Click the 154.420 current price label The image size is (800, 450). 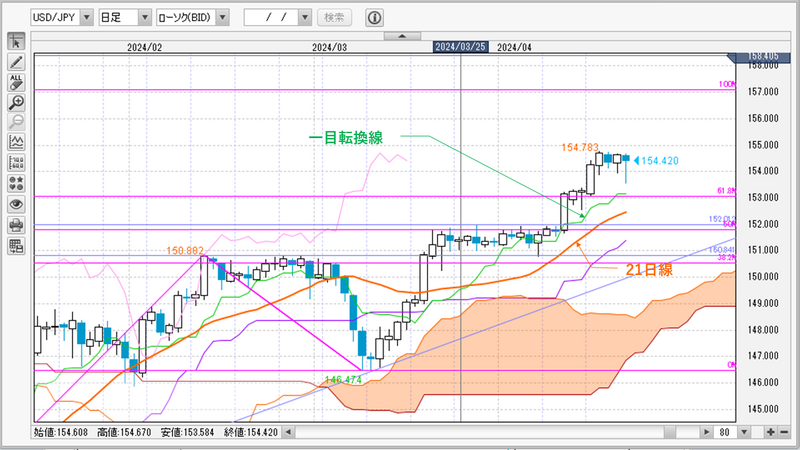tap(660, 161)
